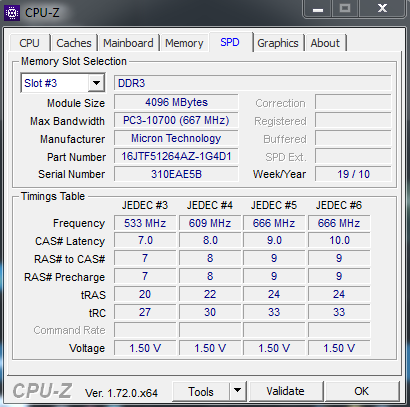Open the Tools dropdown arrow
410x407 pixels.
coord(237,391)
